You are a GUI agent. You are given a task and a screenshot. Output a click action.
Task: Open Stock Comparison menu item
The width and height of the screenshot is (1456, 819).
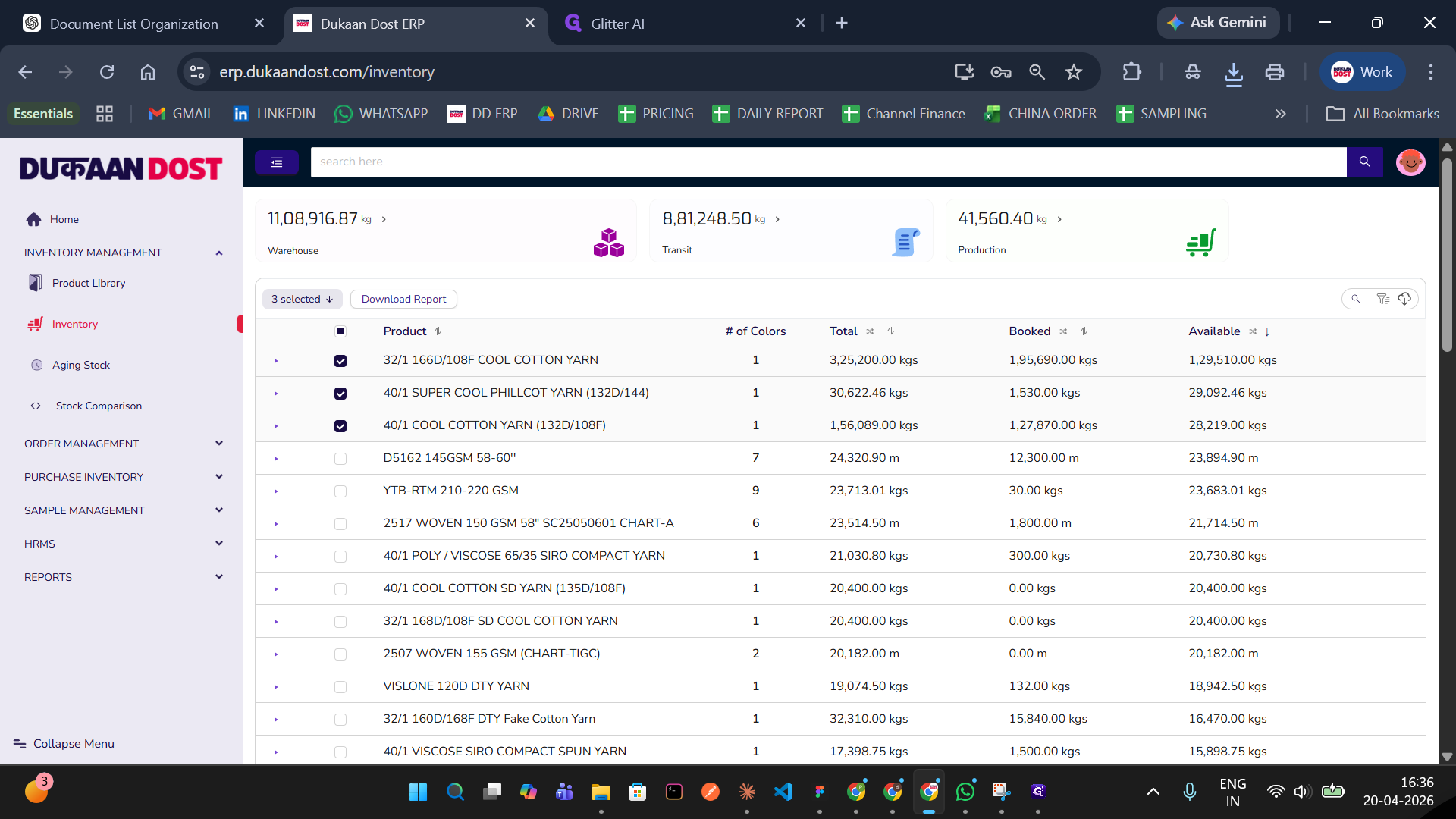click(99, 406)
